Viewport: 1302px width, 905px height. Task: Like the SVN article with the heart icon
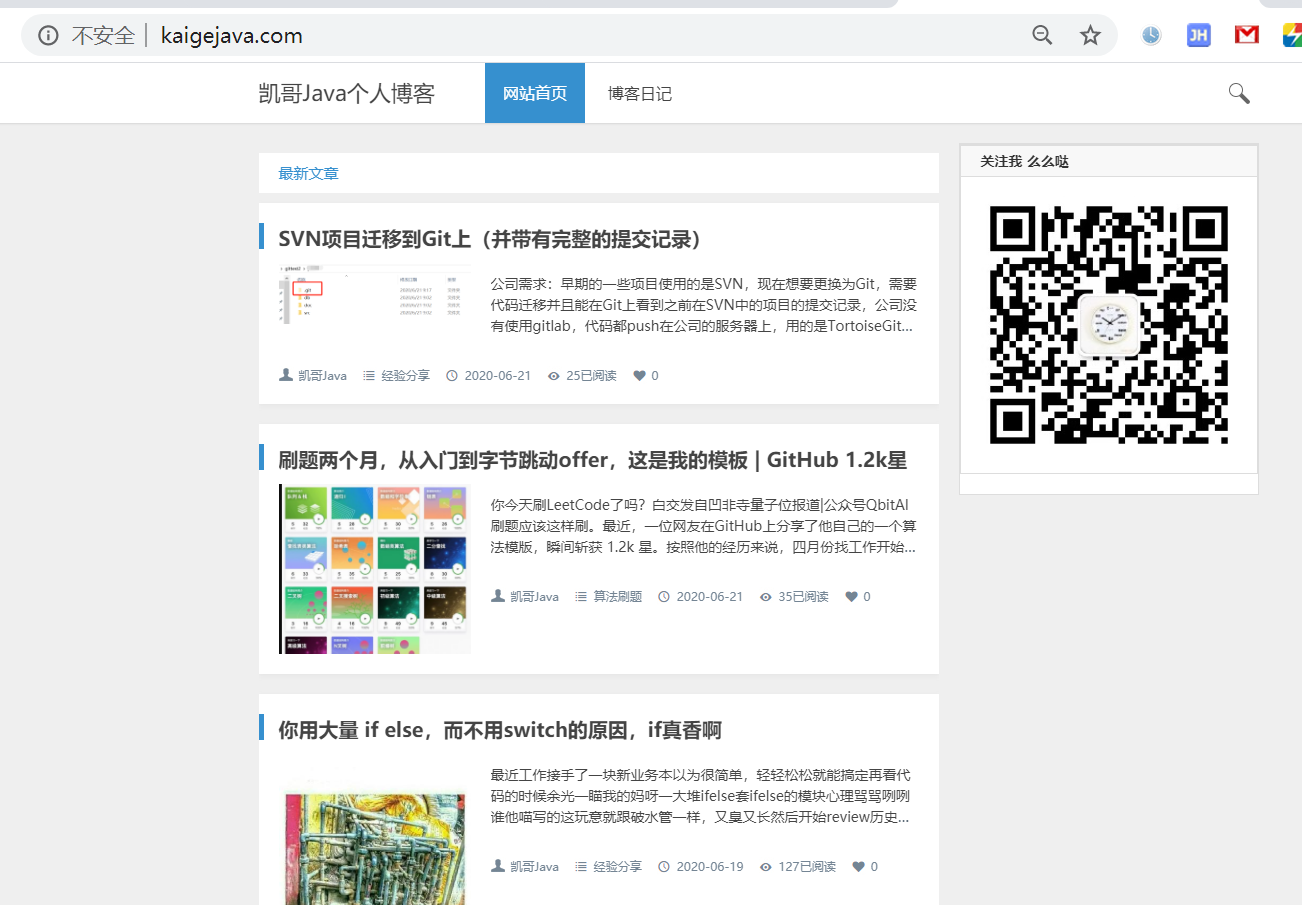[640, 376]
